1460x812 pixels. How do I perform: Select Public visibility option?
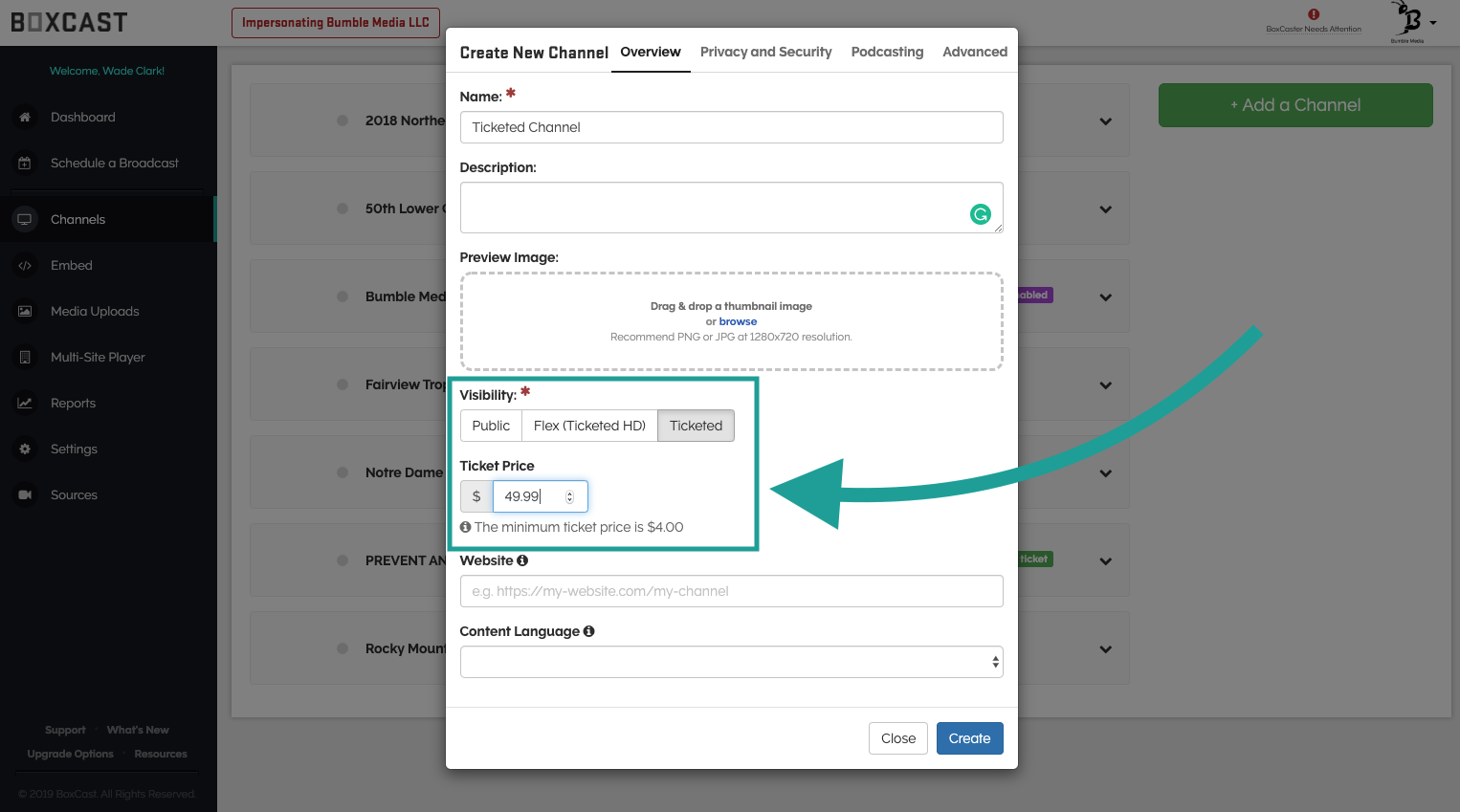(491, 426)
